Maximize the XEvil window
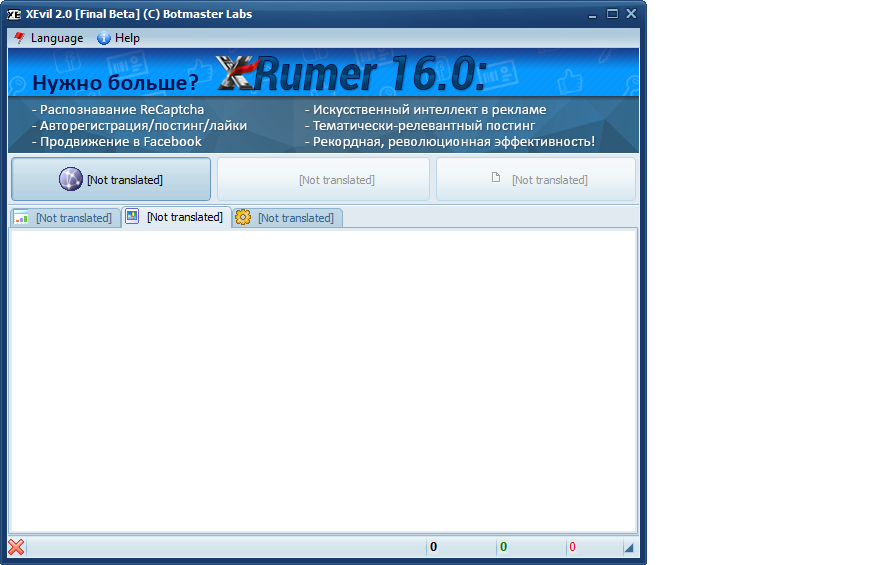 (612, 14)
